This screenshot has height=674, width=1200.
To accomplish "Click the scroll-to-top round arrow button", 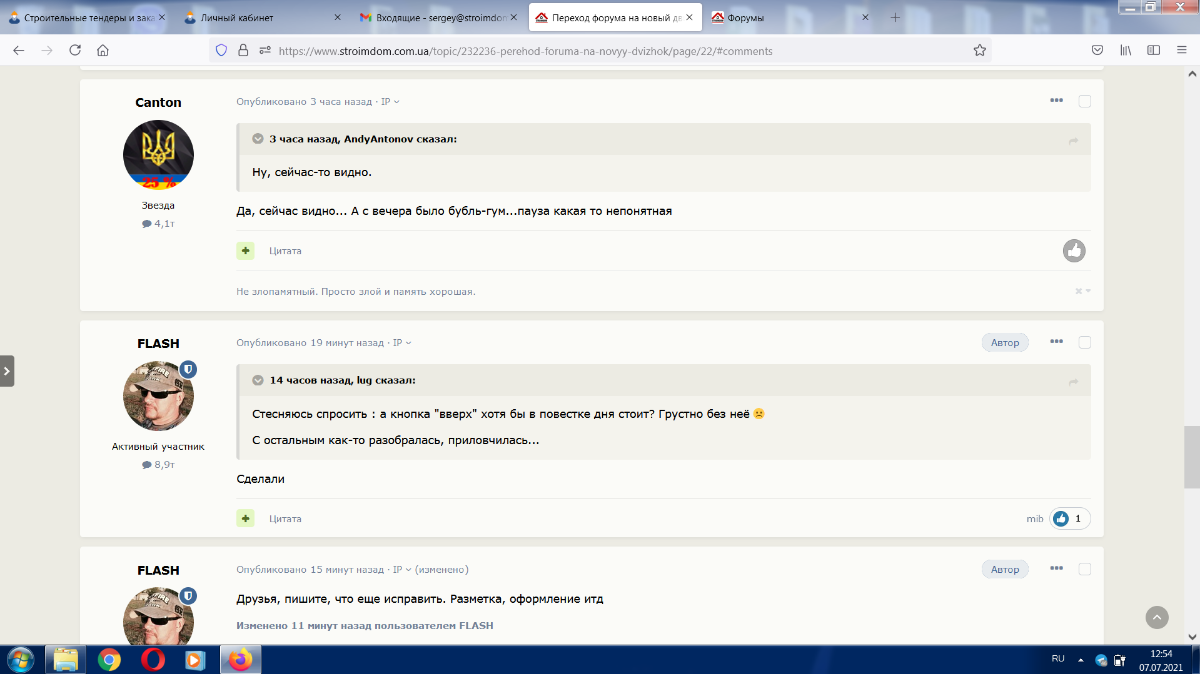I will click(x=1156, y=617).
